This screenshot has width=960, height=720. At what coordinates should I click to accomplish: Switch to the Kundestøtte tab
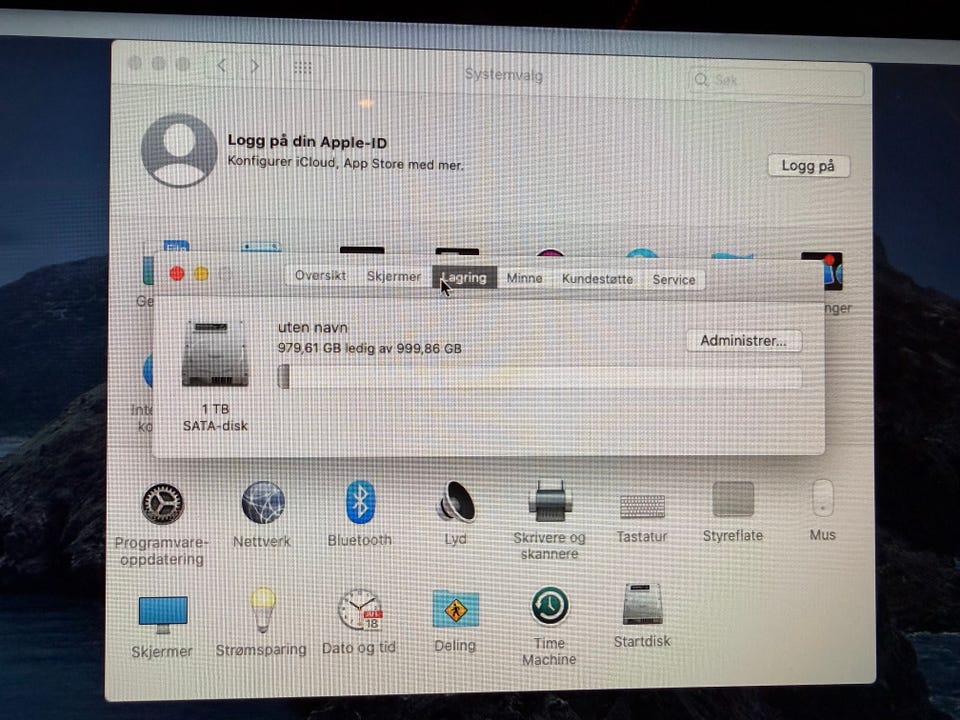[x=598, y=279]
